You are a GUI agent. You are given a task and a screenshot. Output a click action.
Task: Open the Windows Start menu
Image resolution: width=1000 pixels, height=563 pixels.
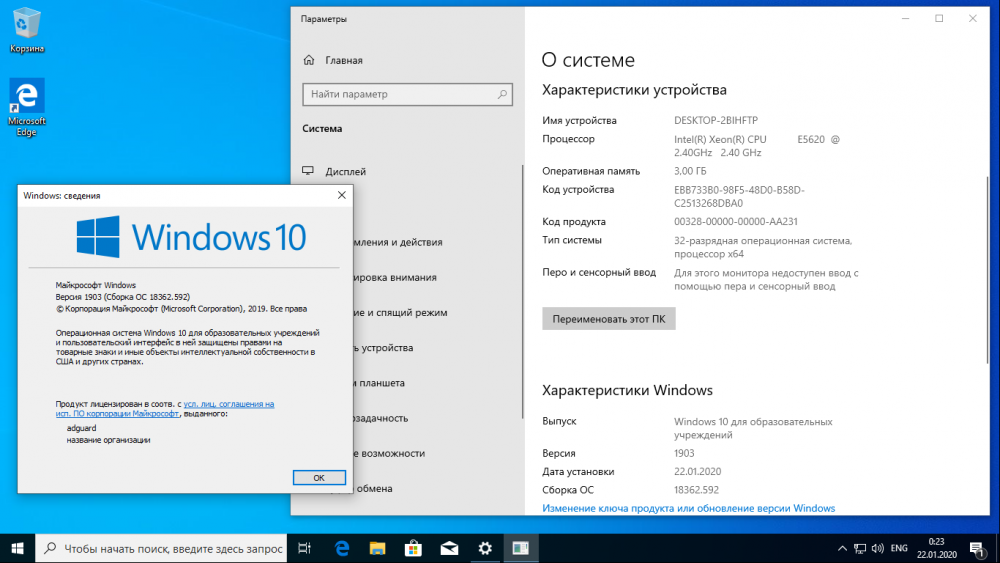(17, 548)
